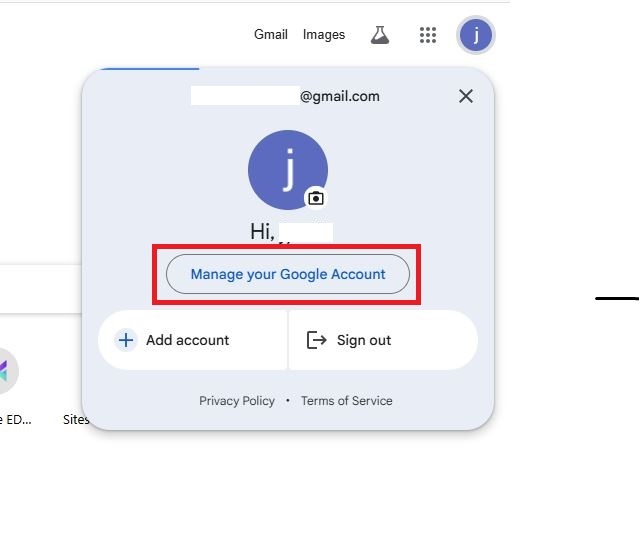Image resolution: width=639 pixels, height=542 pixels.
Task: Open the Images link
Action: pyautogui.click(x=324, y=35)
